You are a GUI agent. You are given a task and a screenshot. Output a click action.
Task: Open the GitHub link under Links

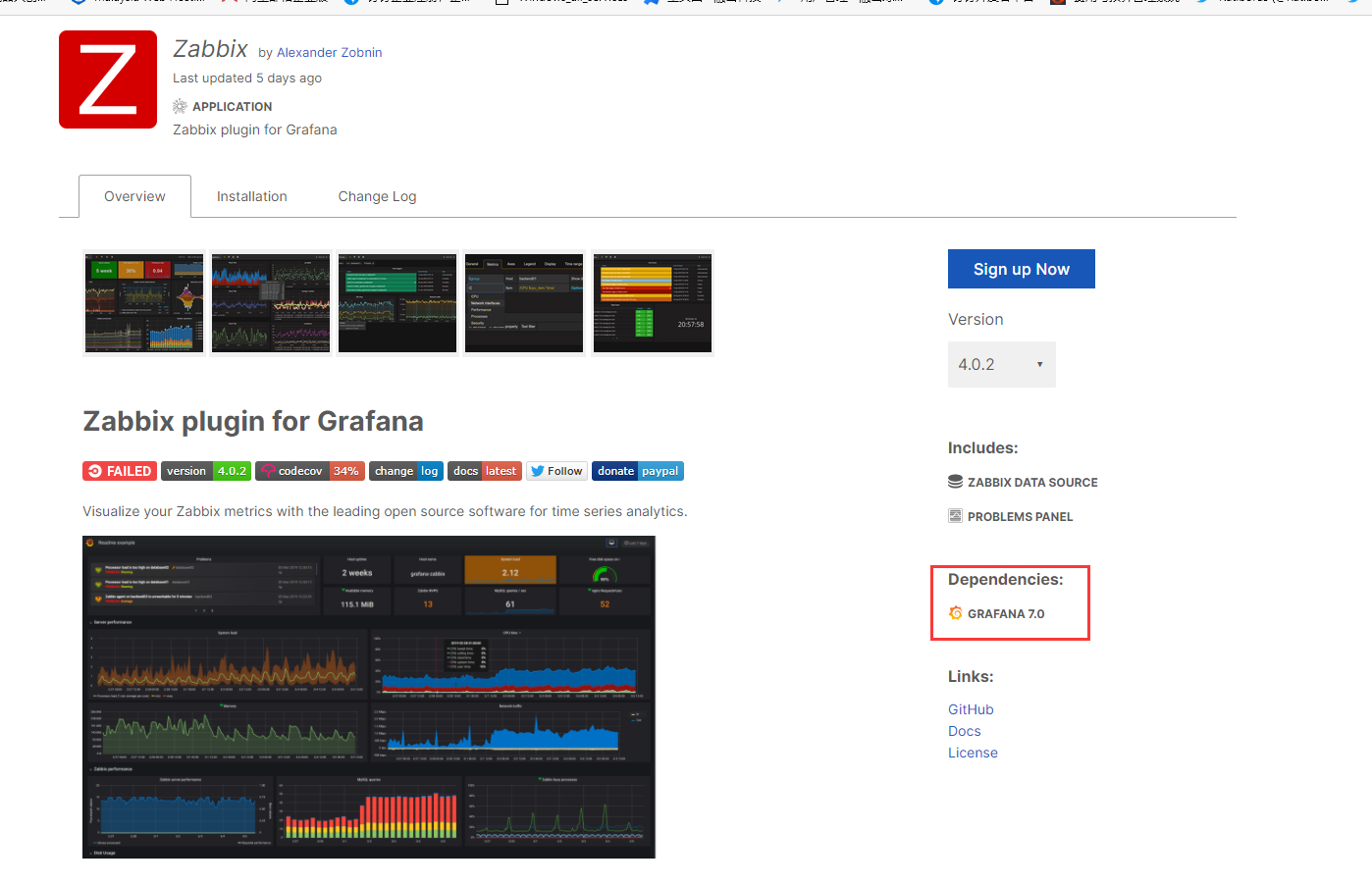(x=971, y=708)
